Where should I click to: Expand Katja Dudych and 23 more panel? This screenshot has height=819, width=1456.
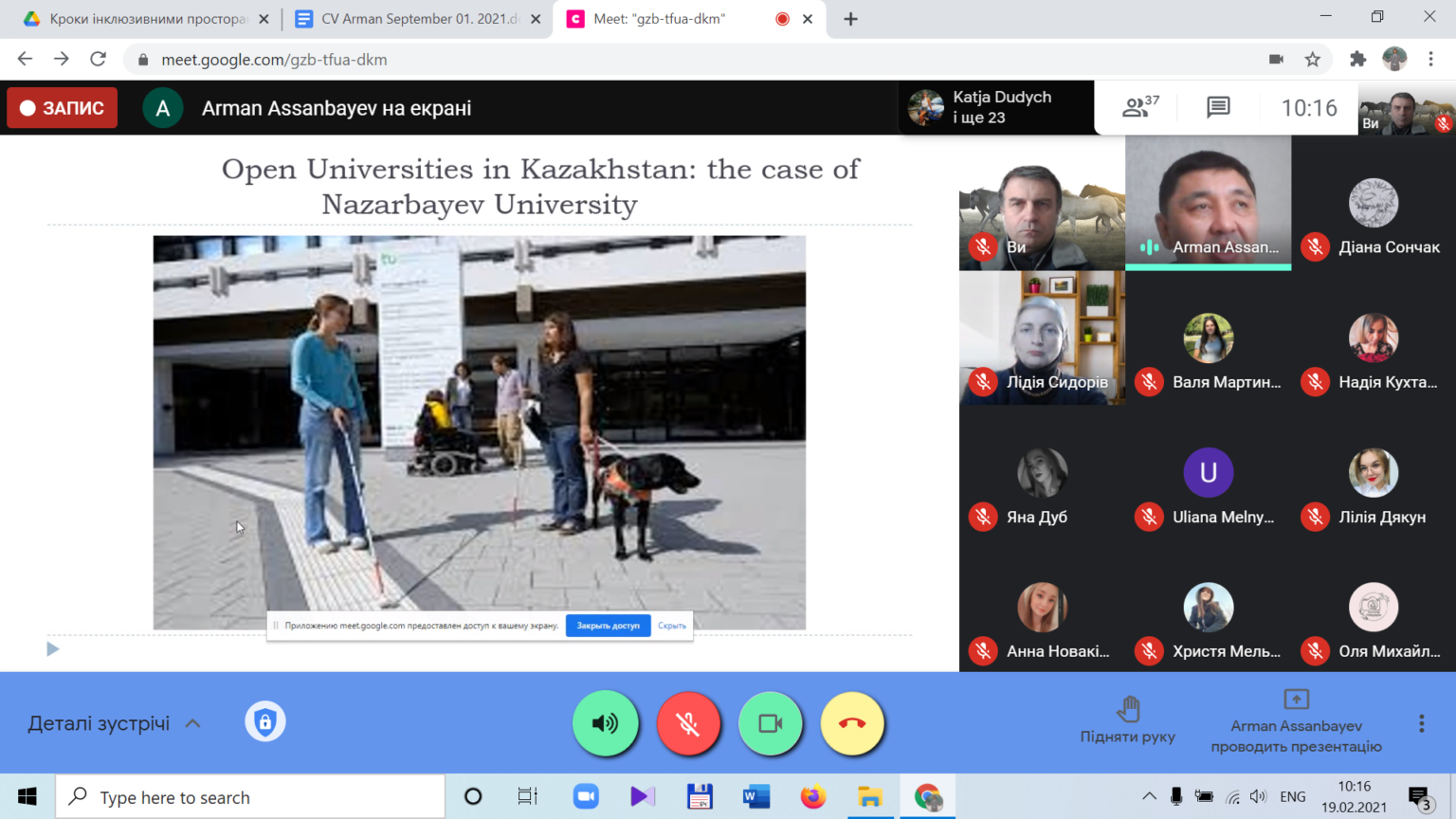pyautogui.click(x=996, y=107)
